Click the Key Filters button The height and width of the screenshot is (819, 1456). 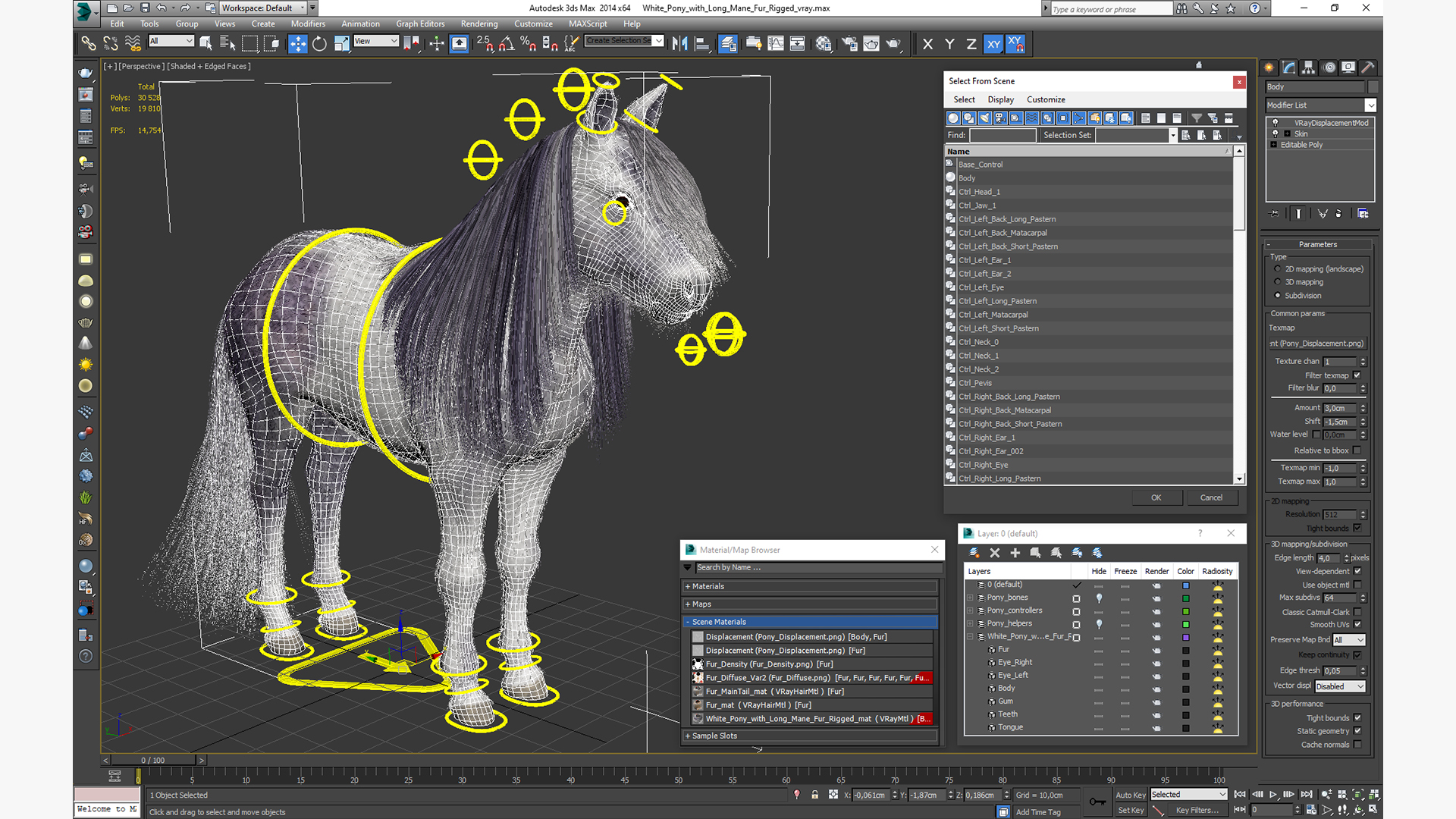pyautogui.click(x=1197, y=810)
